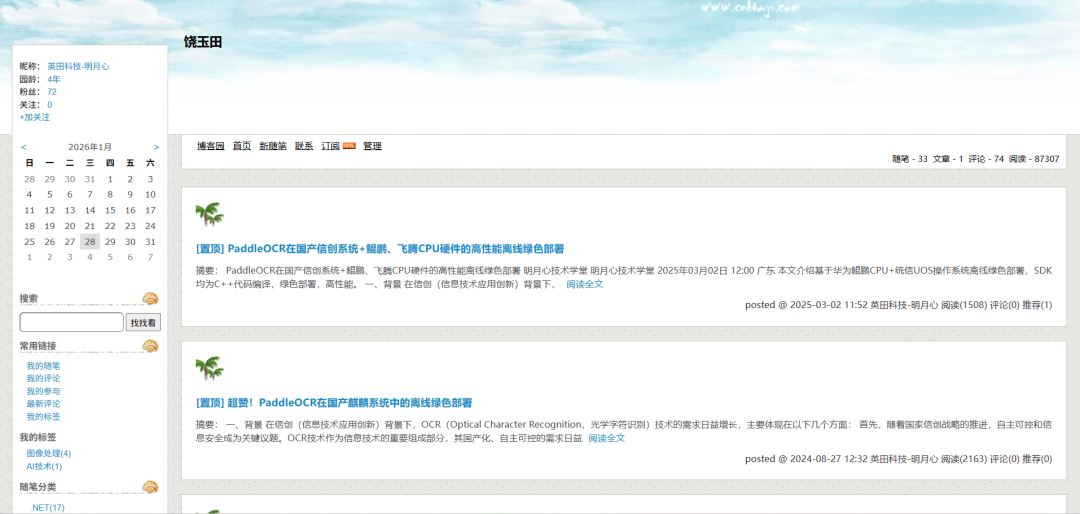Click the shell icon beside 搜索 heading
Viewport: 1080px width, 514px height.
(x=150, y=298)
